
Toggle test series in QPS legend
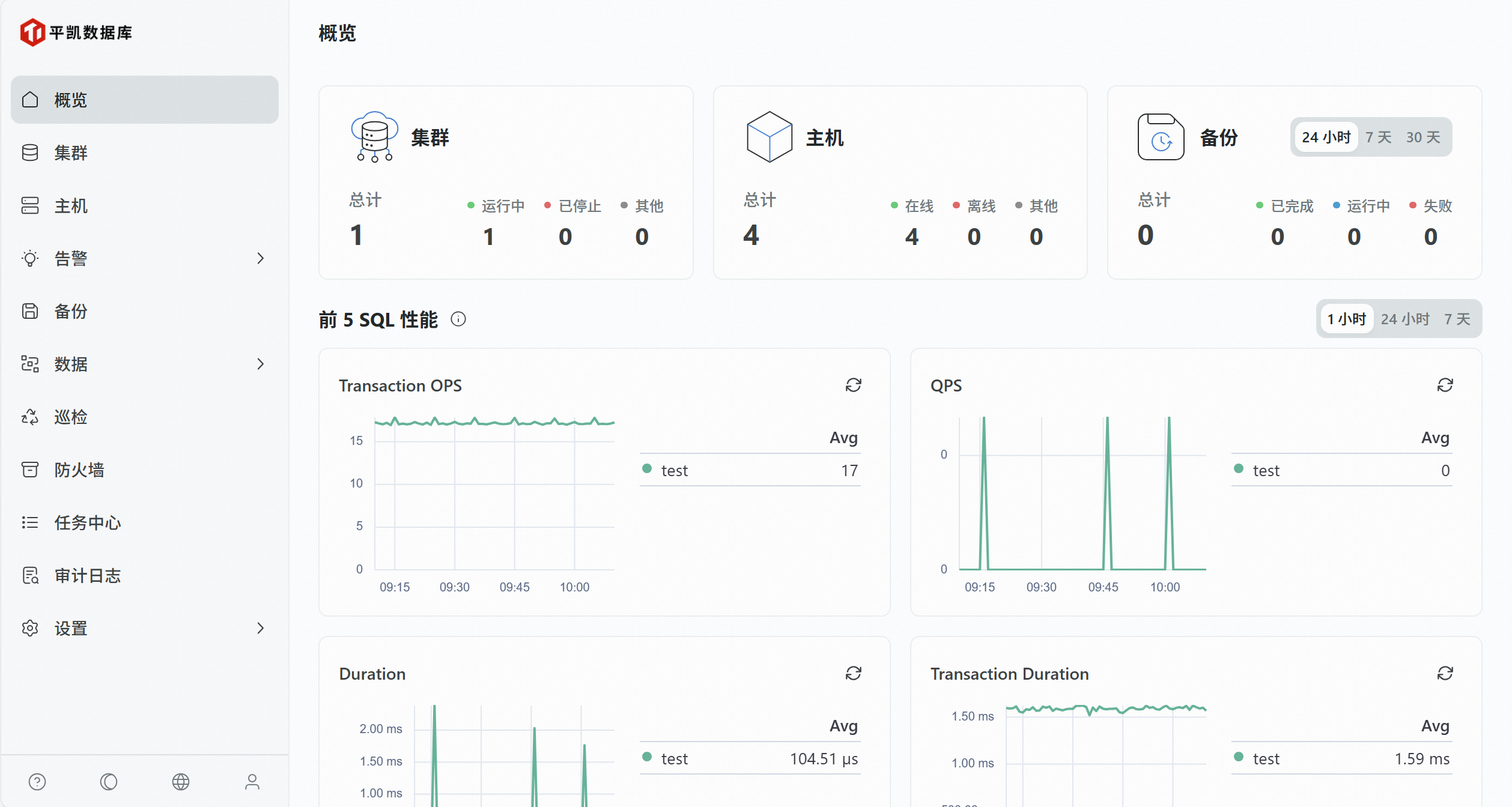point(1266,470)
